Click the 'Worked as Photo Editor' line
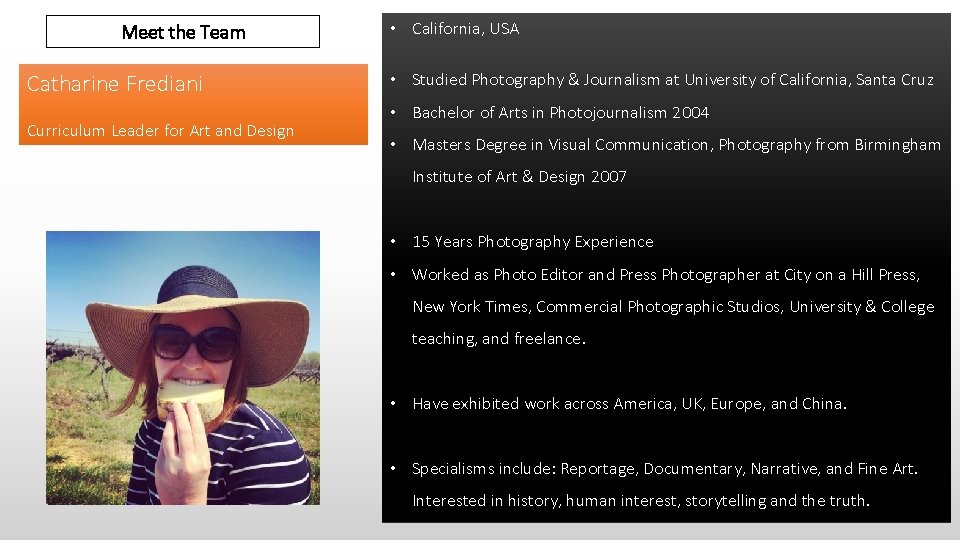 tap(666, 275)
